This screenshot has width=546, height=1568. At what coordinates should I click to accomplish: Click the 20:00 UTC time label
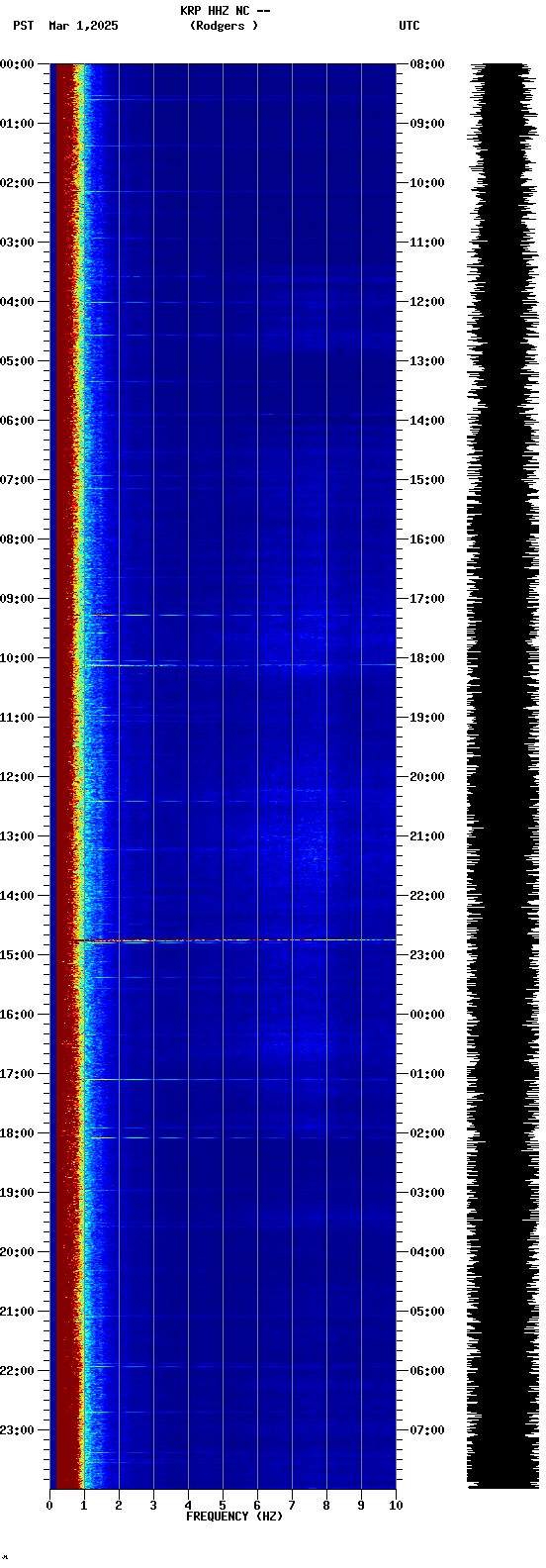point(427,777)
